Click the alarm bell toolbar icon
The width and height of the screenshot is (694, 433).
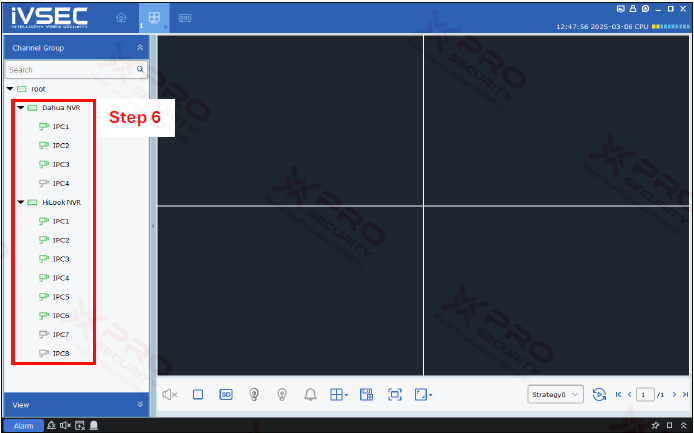coord(310,394)
